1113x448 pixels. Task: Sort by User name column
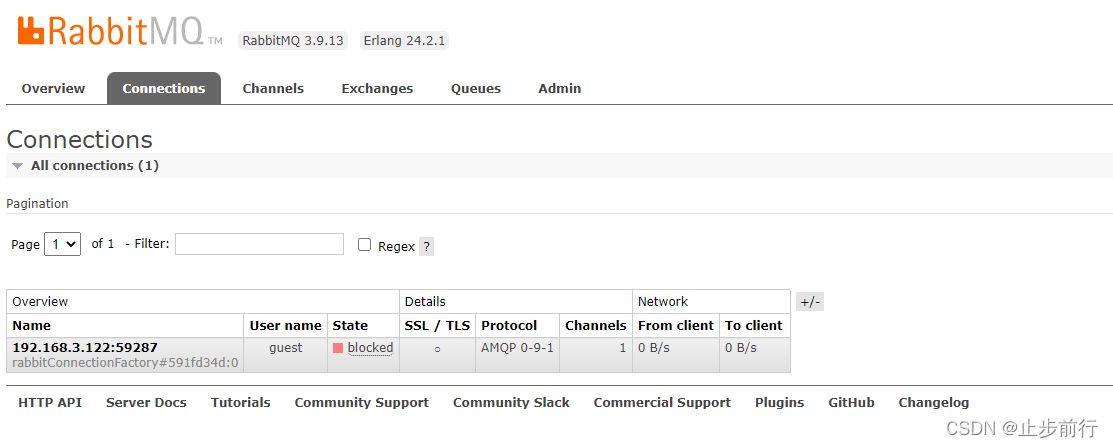point(285,326)
